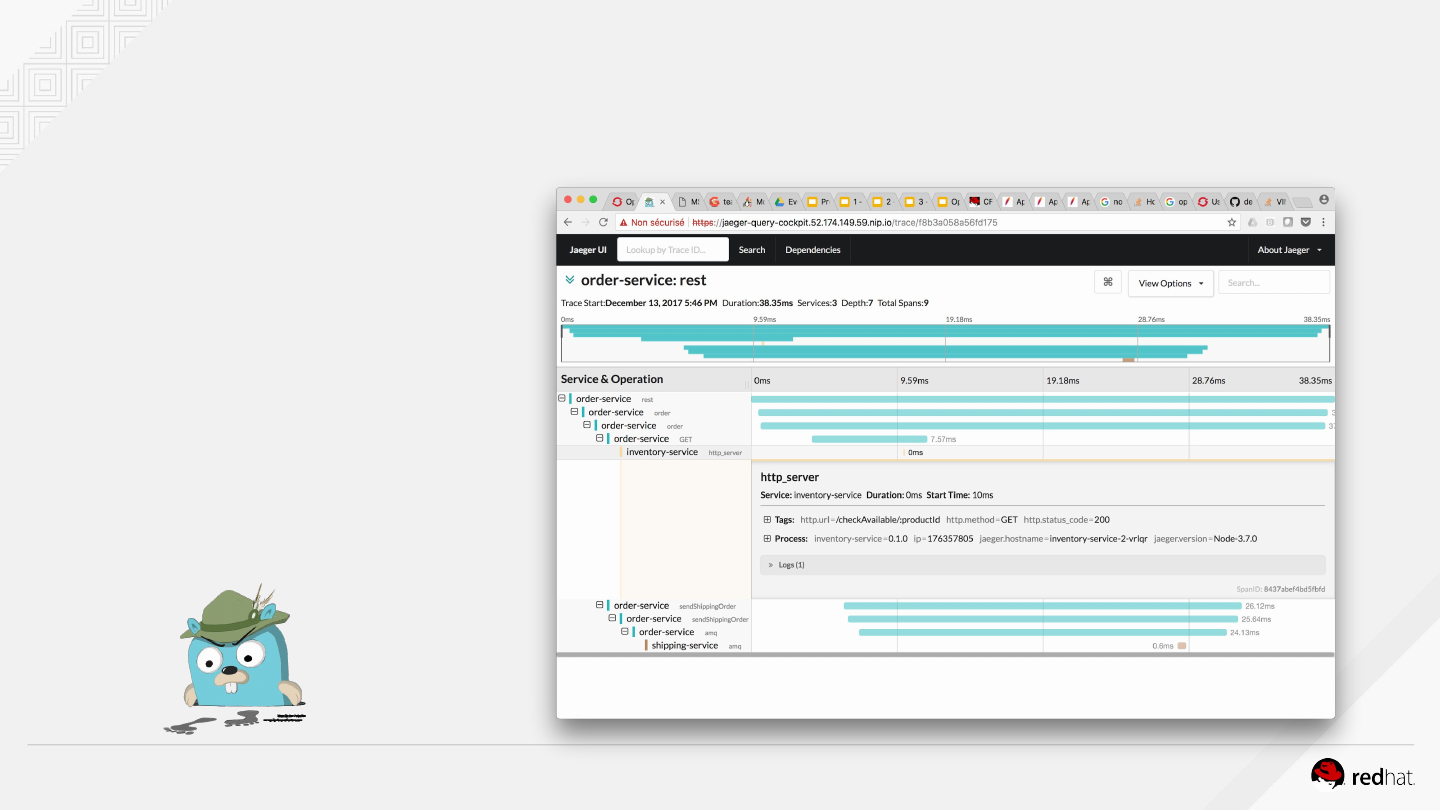The width and height of the screenshot is (1440, 810).
Task: Expand the Process section in span details
Action: click(x=767, y=539)
